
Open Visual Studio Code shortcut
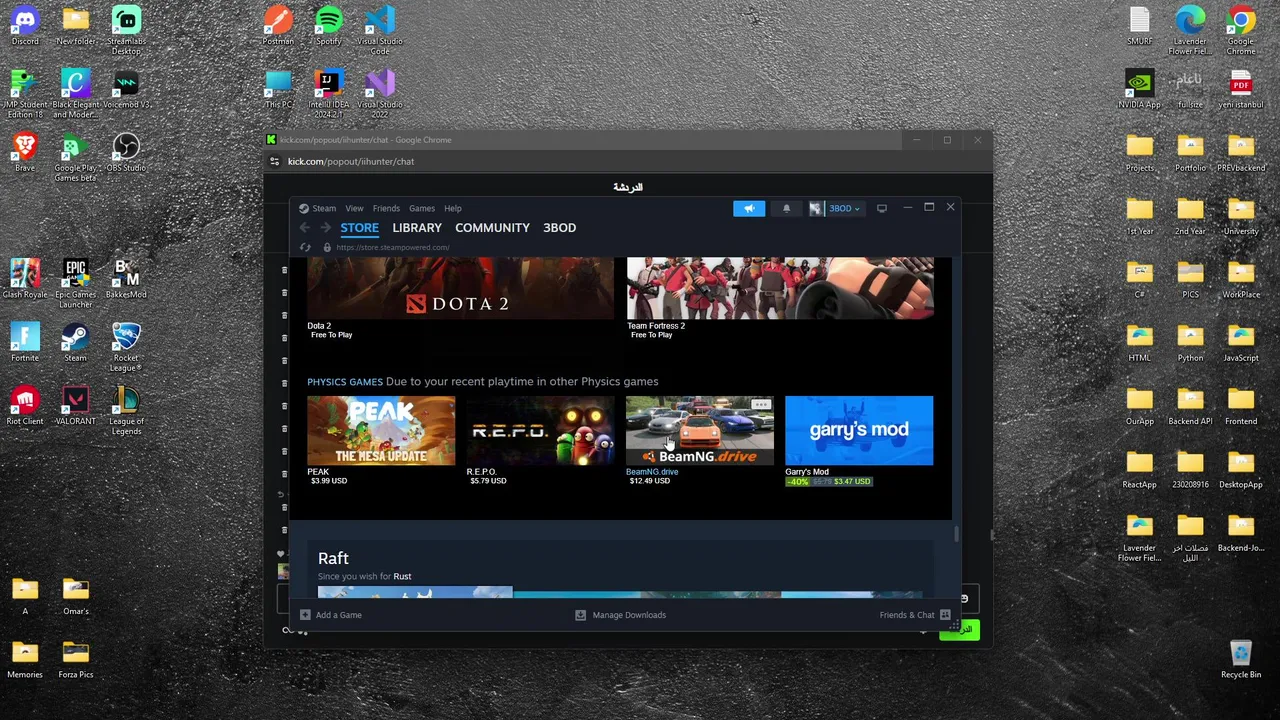380,30
